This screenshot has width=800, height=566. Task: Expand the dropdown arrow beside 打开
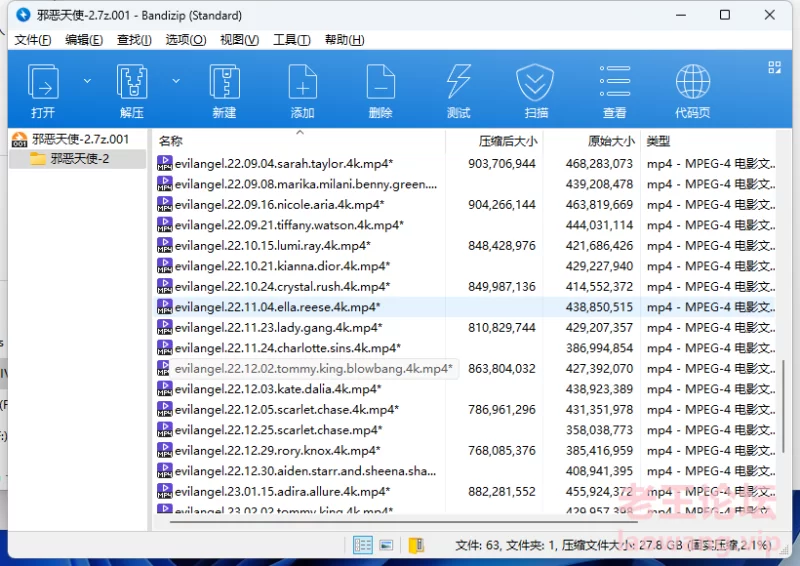pos(87,81)
